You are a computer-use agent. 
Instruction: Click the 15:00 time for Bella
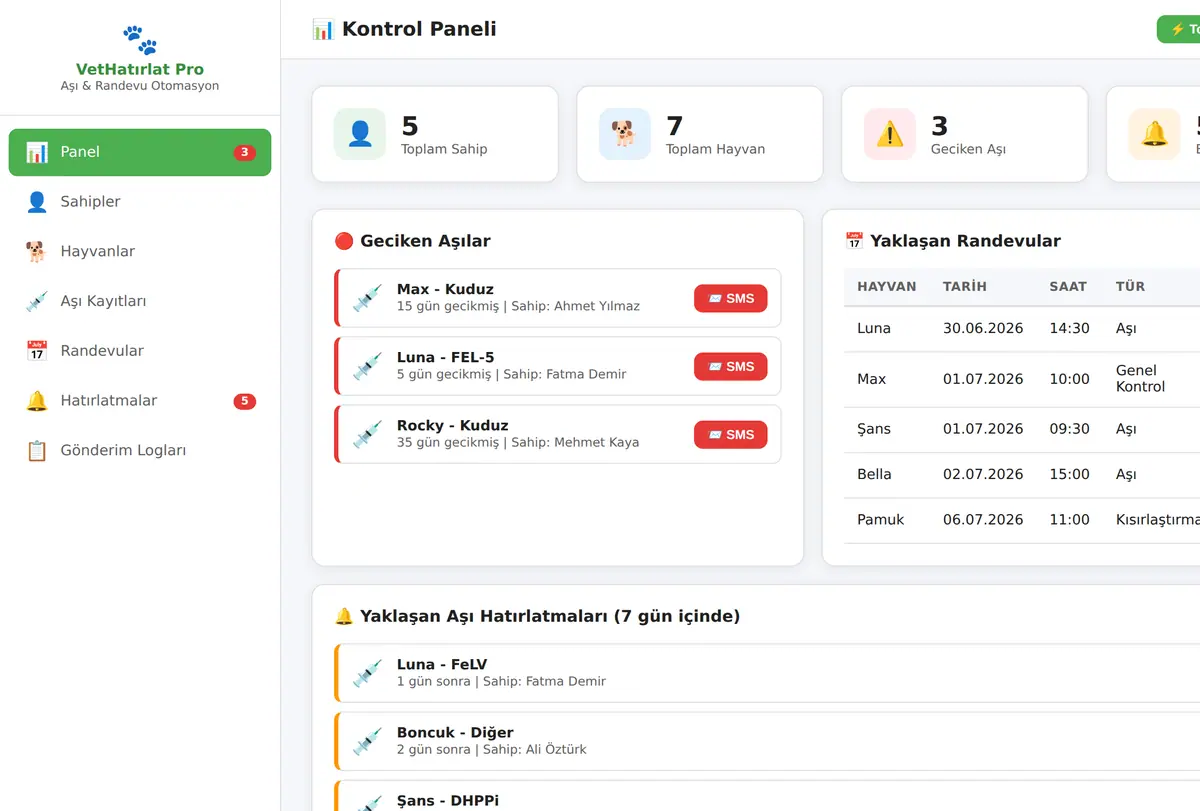point(1069,474)
